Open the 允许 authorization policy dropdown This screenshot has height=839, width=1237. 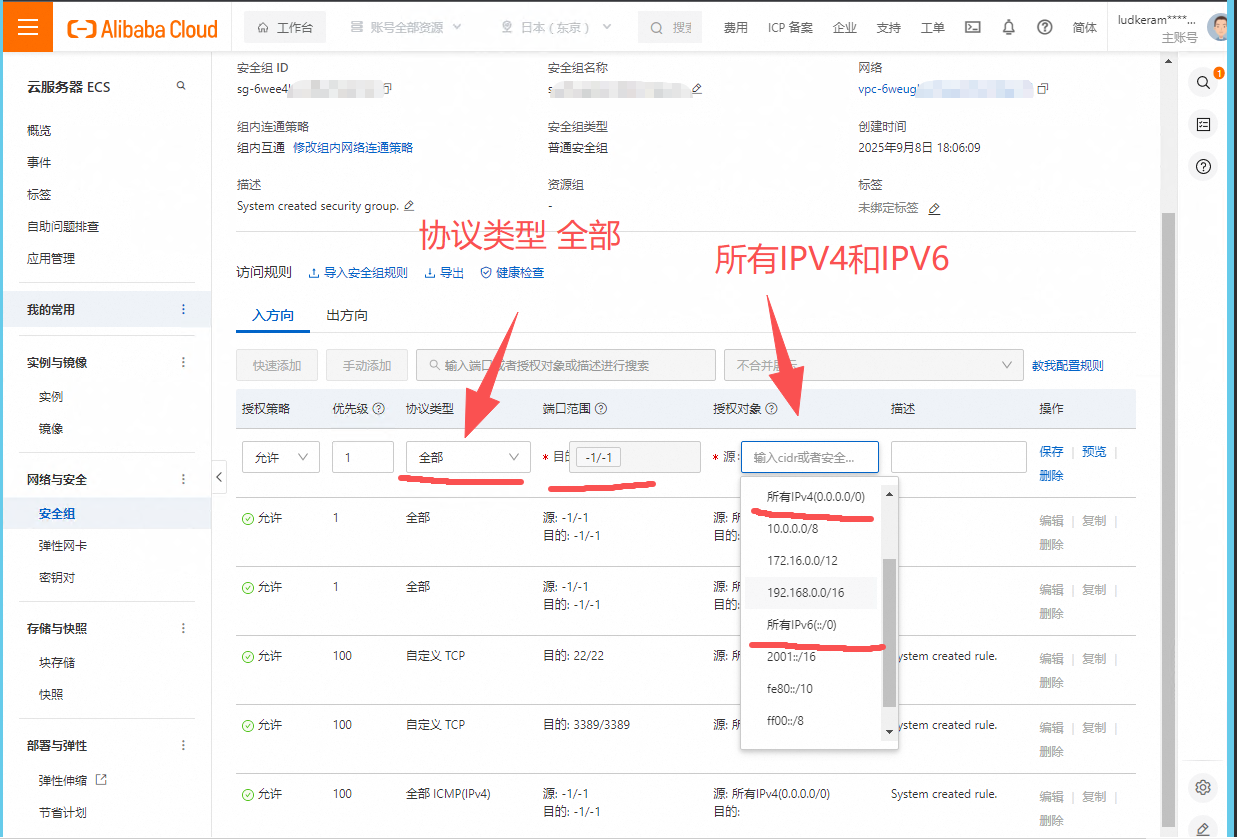click(280, 457)
